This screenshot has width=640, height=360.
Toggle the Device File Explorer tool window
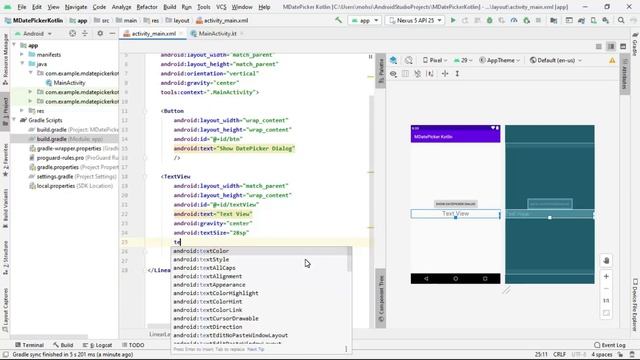pyautogui.click(x=635, y=304)
